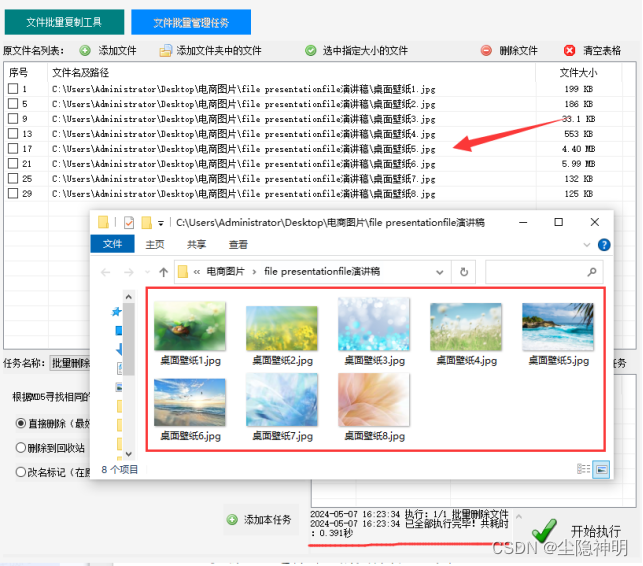Viewport: 643px width, 566px height.
Task: Check the box for row number 5
Action: (13, 103)
